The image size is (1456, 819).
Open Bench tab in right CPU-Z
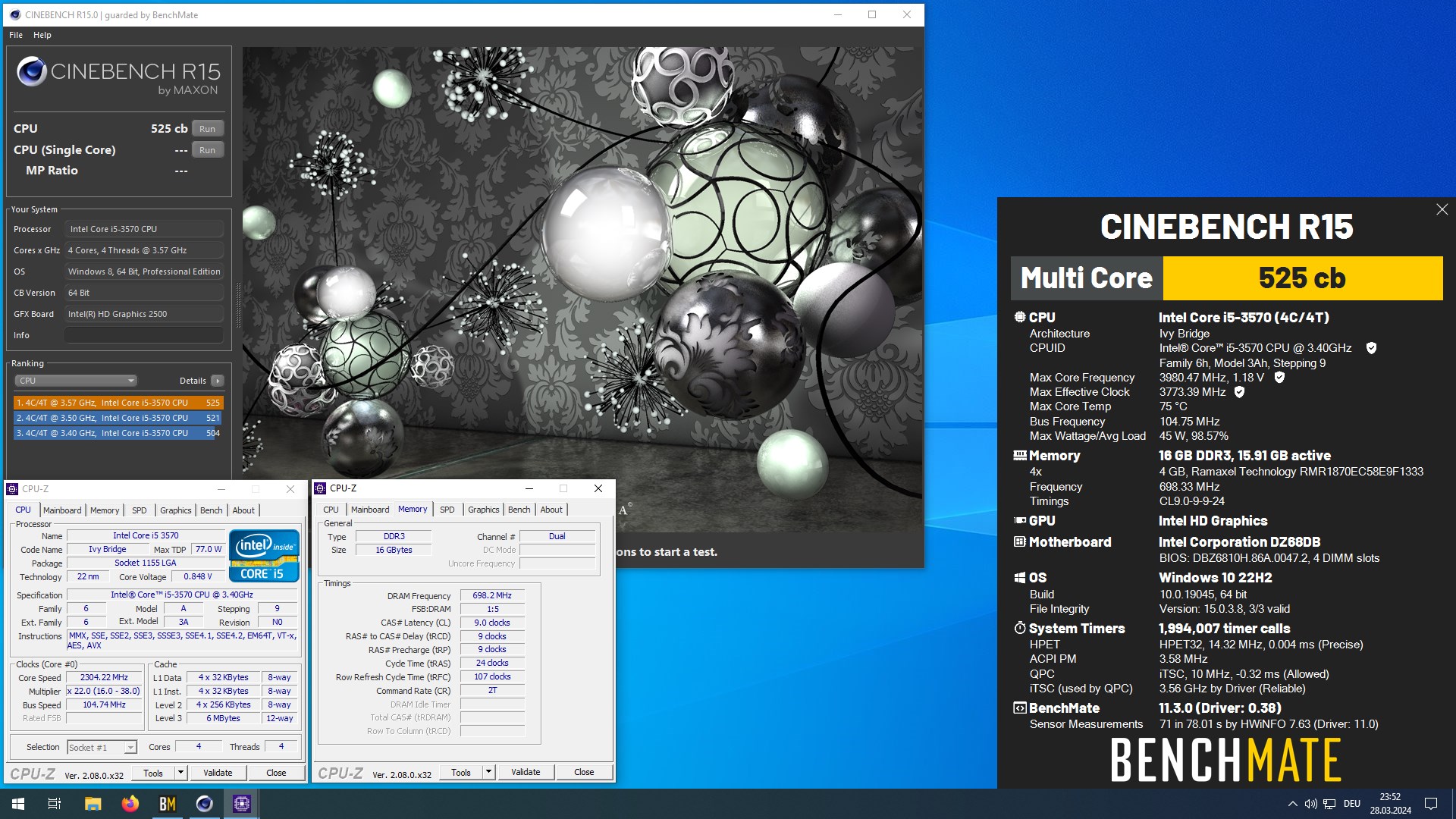coord(519,510)
